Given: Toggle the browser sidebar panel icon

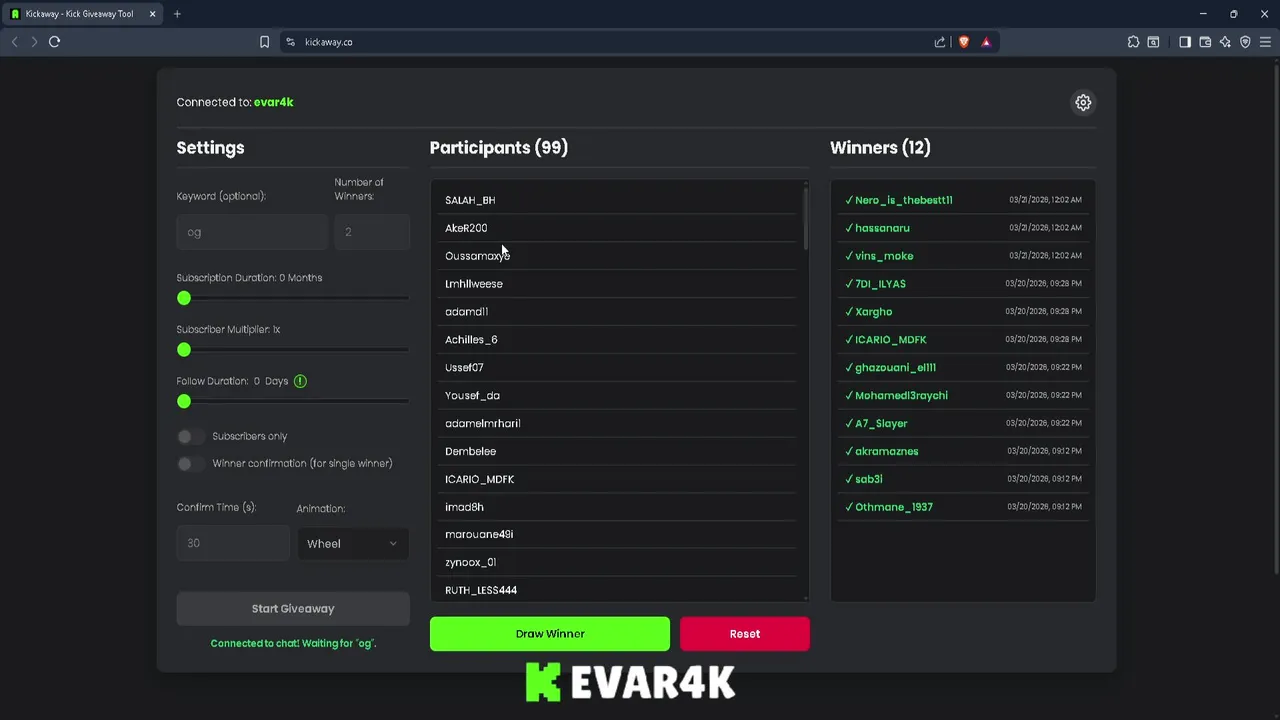Looking at the screenshot, I should click(1185, 42).
